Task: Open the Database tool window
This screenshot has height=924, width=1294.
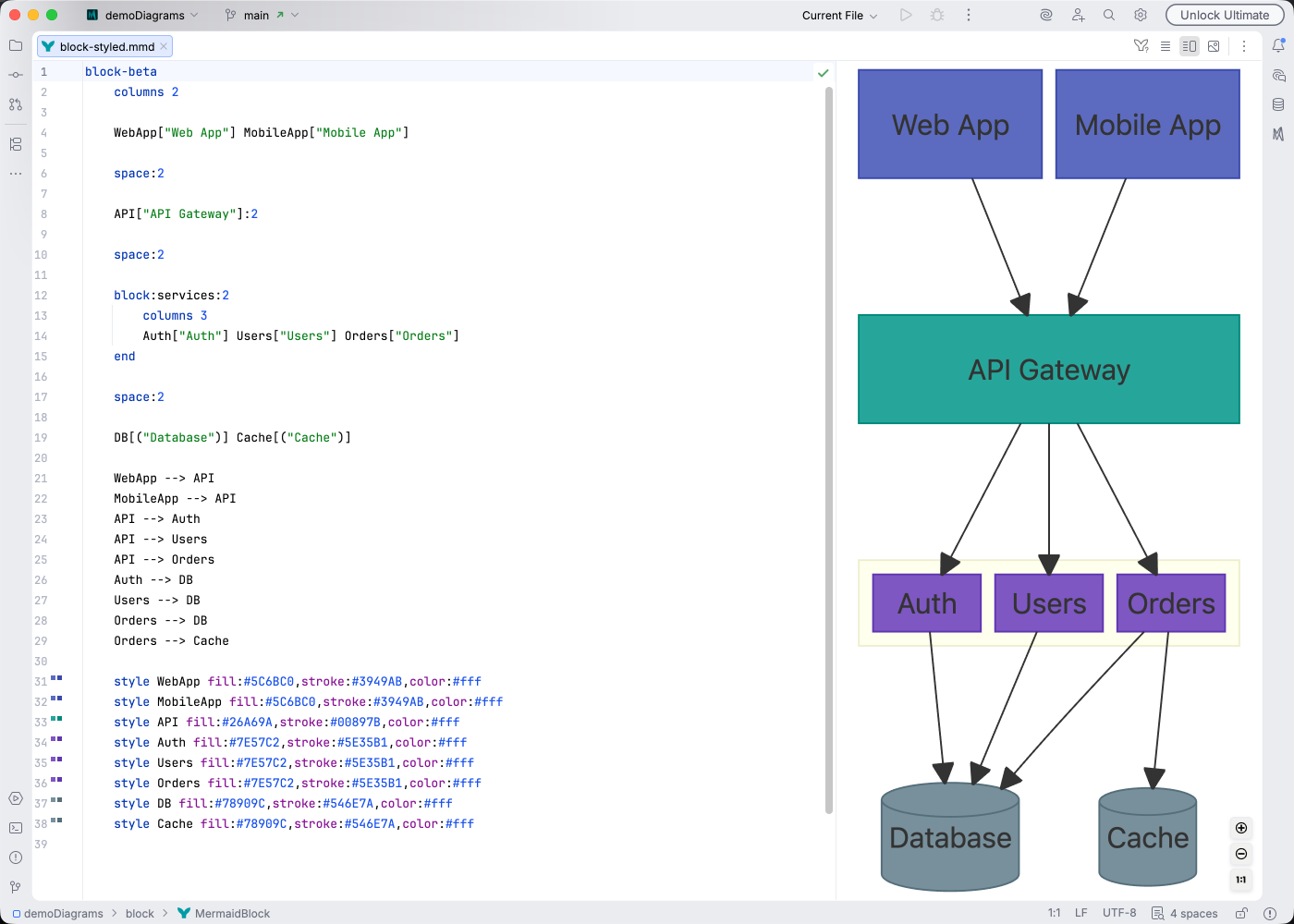Action: point(1278,103)
